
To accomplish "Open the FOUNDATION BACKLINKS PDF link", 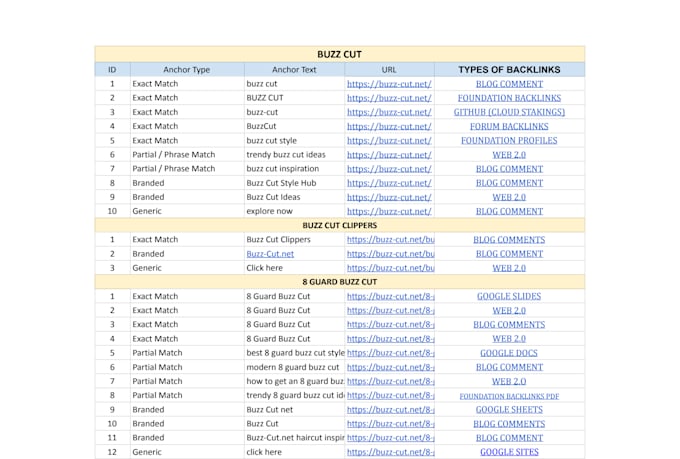I will pos(509,396).
